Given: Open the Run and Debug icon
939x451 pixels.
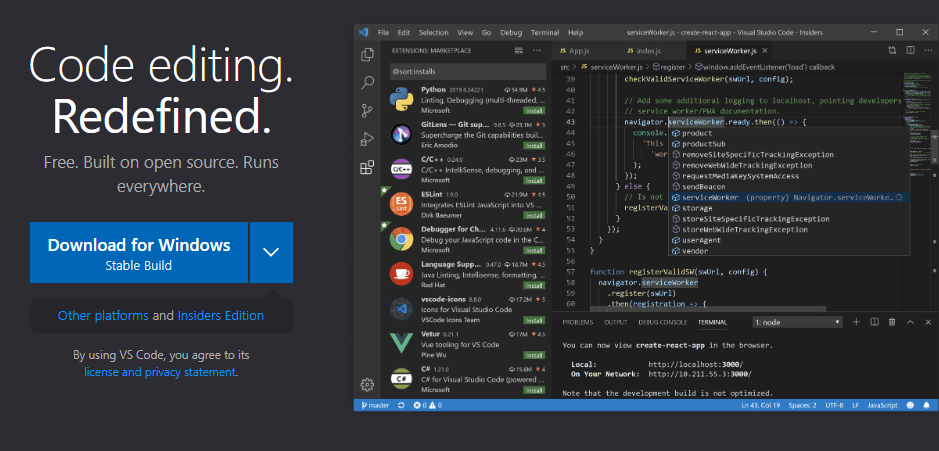Looking at the screenshot, I should pyautogui.click(x=367, y=139).
